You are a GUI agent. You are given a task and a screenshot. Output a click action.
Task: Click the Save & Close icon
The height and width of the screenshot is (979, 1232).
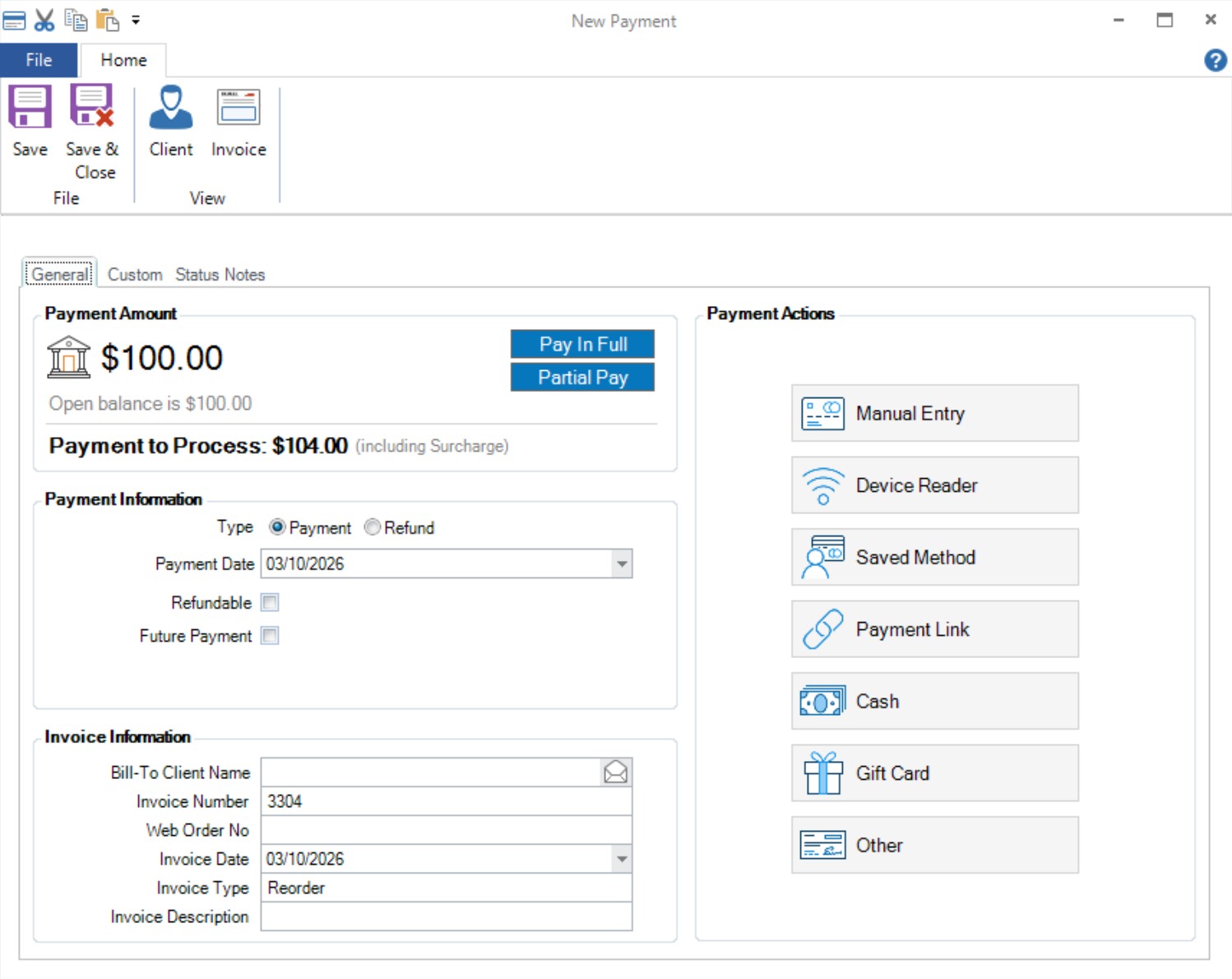[91, 108]
